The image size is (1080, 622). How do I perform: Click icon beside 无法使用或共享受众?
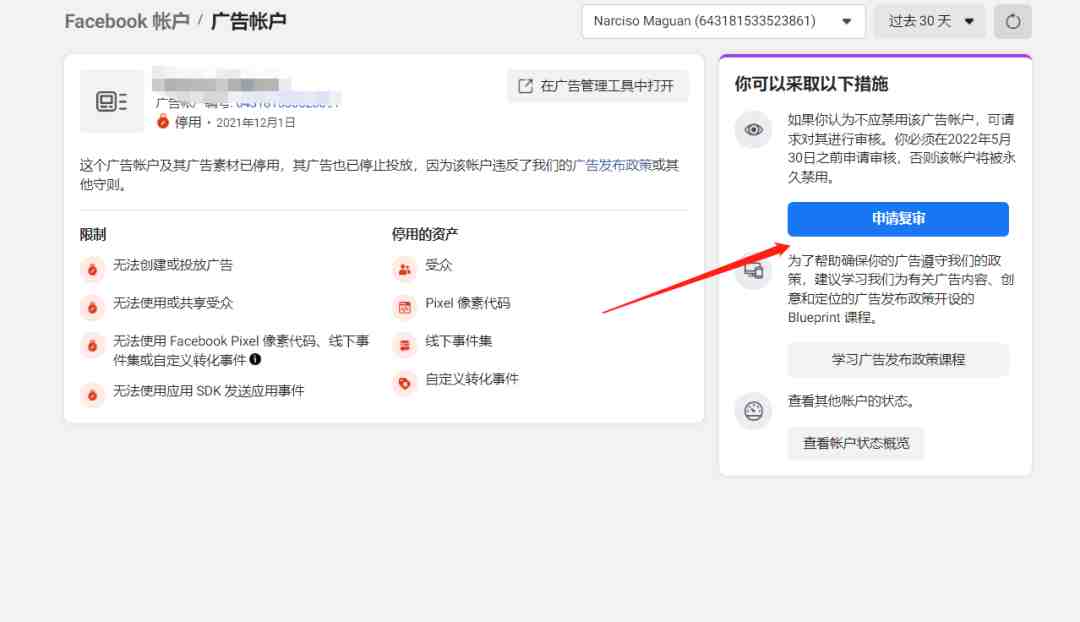click(92, 307)
